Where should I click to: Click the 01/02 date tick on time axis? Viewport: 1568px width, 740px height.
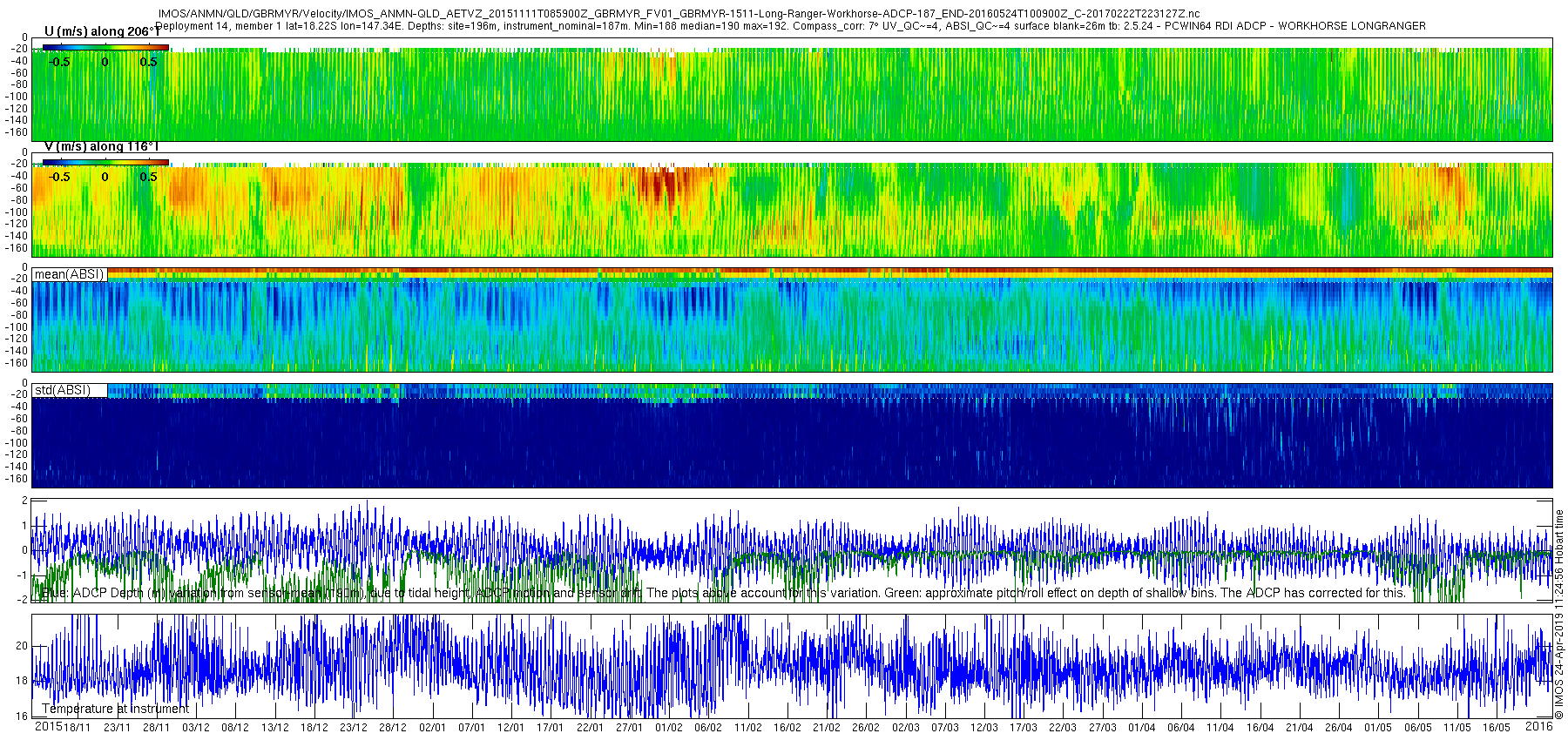668,728
